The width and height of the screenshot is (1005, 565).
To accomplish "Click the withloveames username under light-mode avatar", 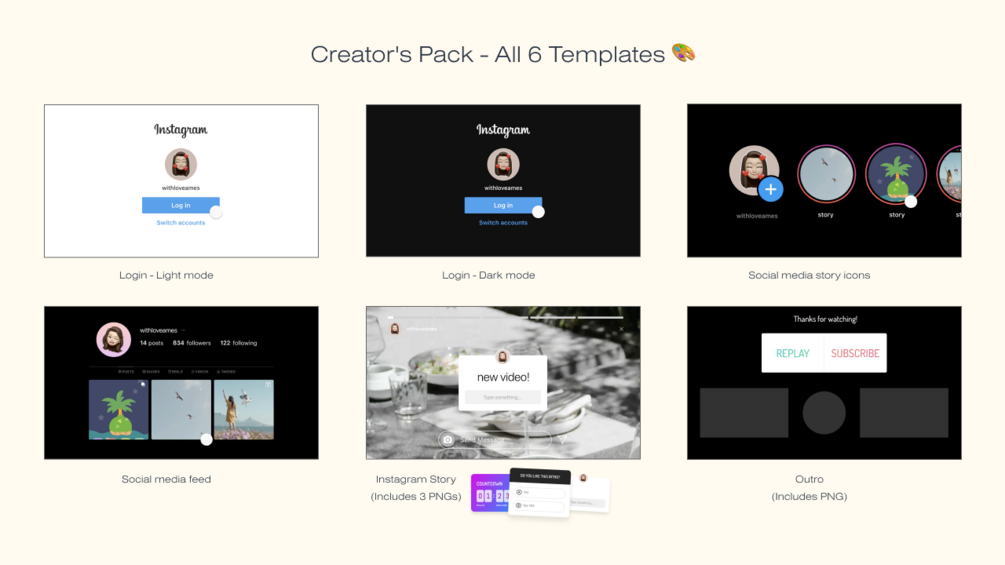I will tap(181, 188).
